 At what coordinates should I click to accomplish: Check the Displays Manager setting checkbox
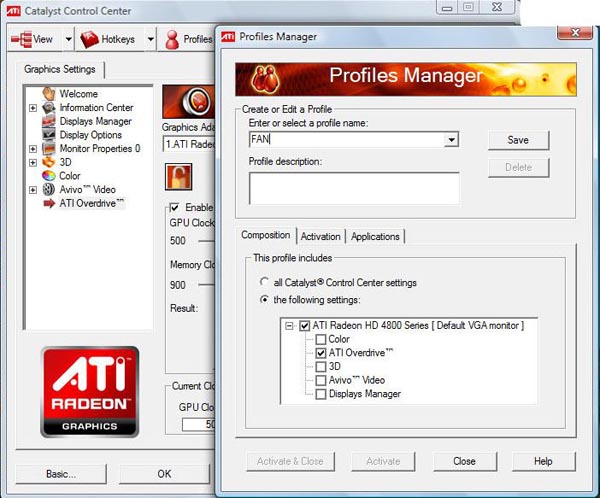321,394
